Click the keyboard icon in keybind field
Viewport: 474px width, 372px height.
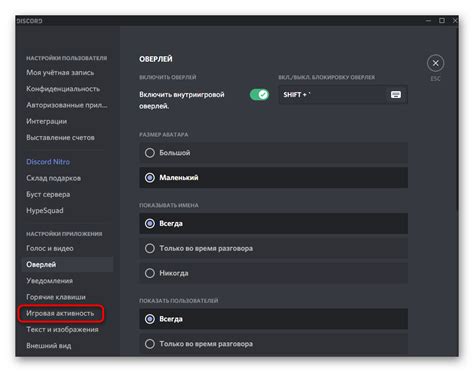click(x=396, y=95)
